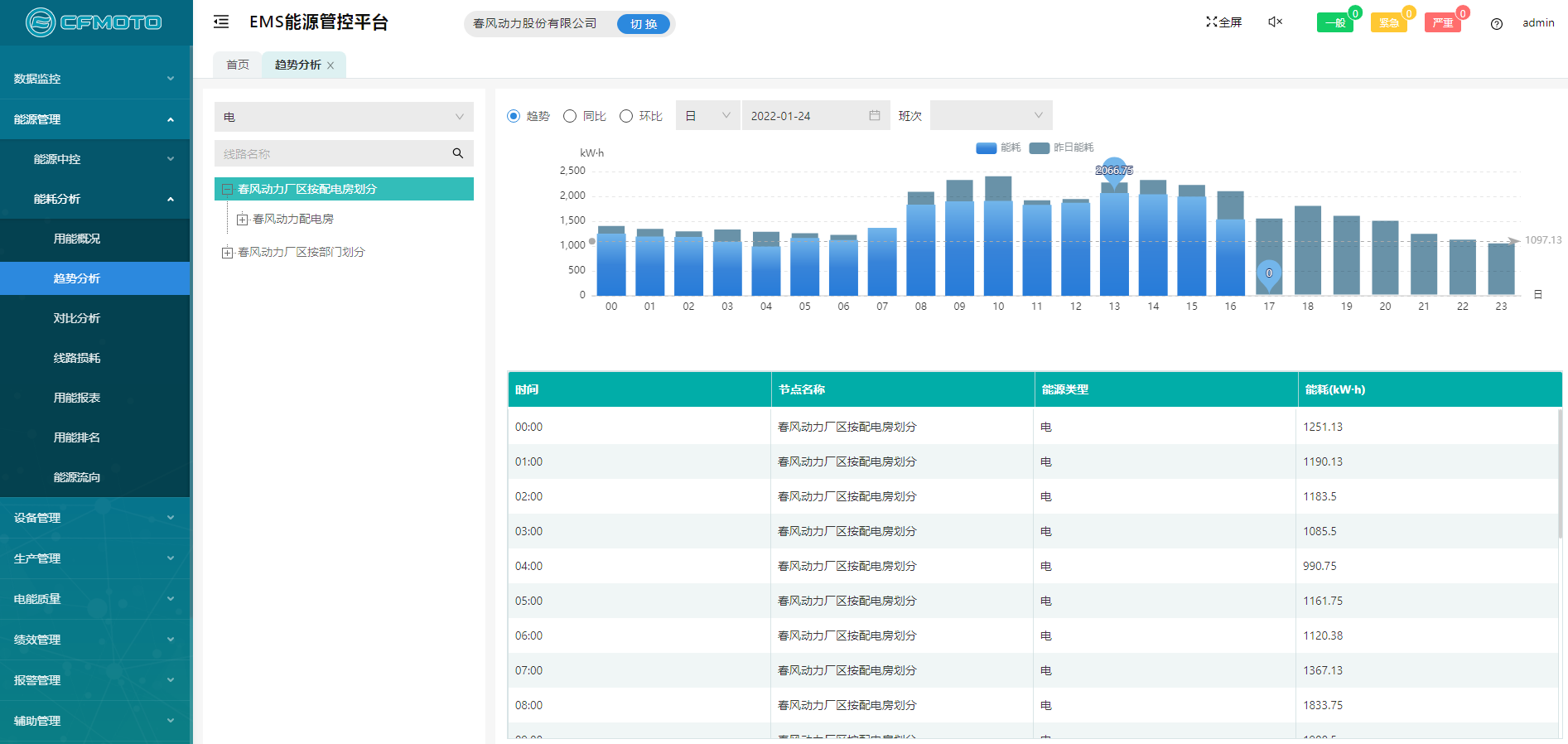Viewport: 1568px width, 744px height.
Task: Click the 切换 company switch button
Action: (643, 24)
